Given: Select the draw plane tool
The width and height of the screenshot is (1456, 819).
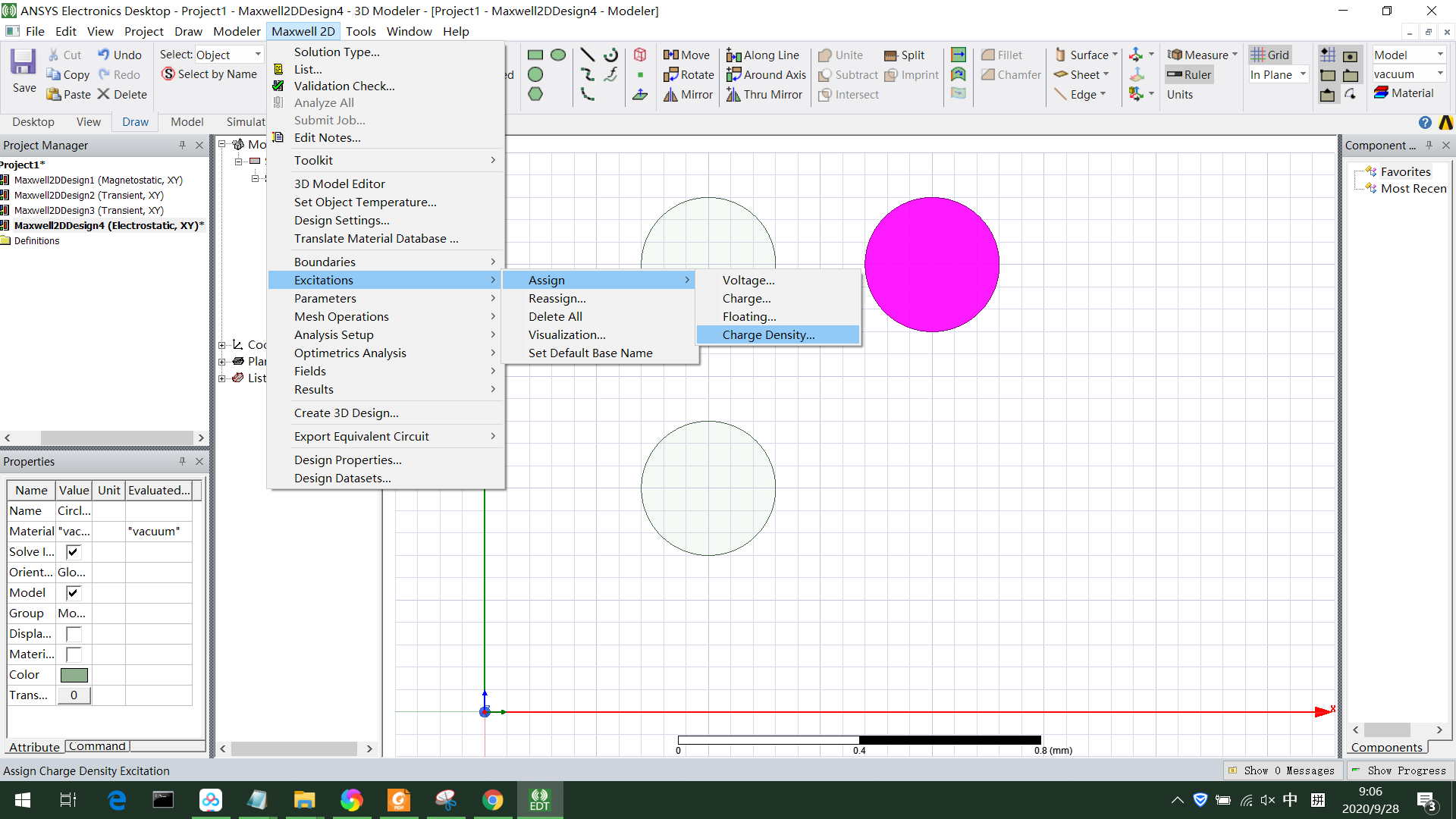Looking at the screenshot, I should (640, 94).
